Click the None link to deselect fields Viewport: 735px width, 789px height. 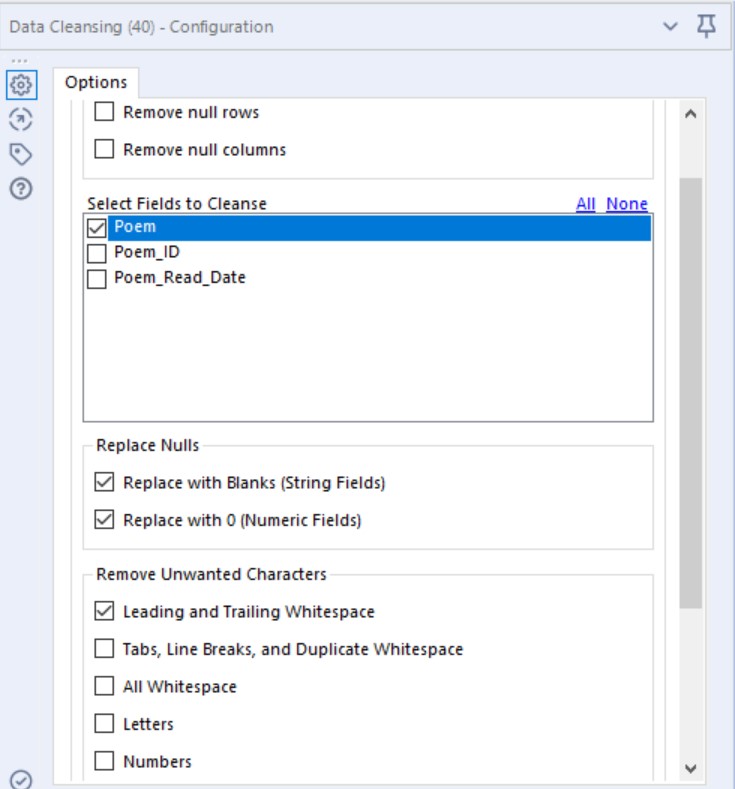[x=627, y=204]
